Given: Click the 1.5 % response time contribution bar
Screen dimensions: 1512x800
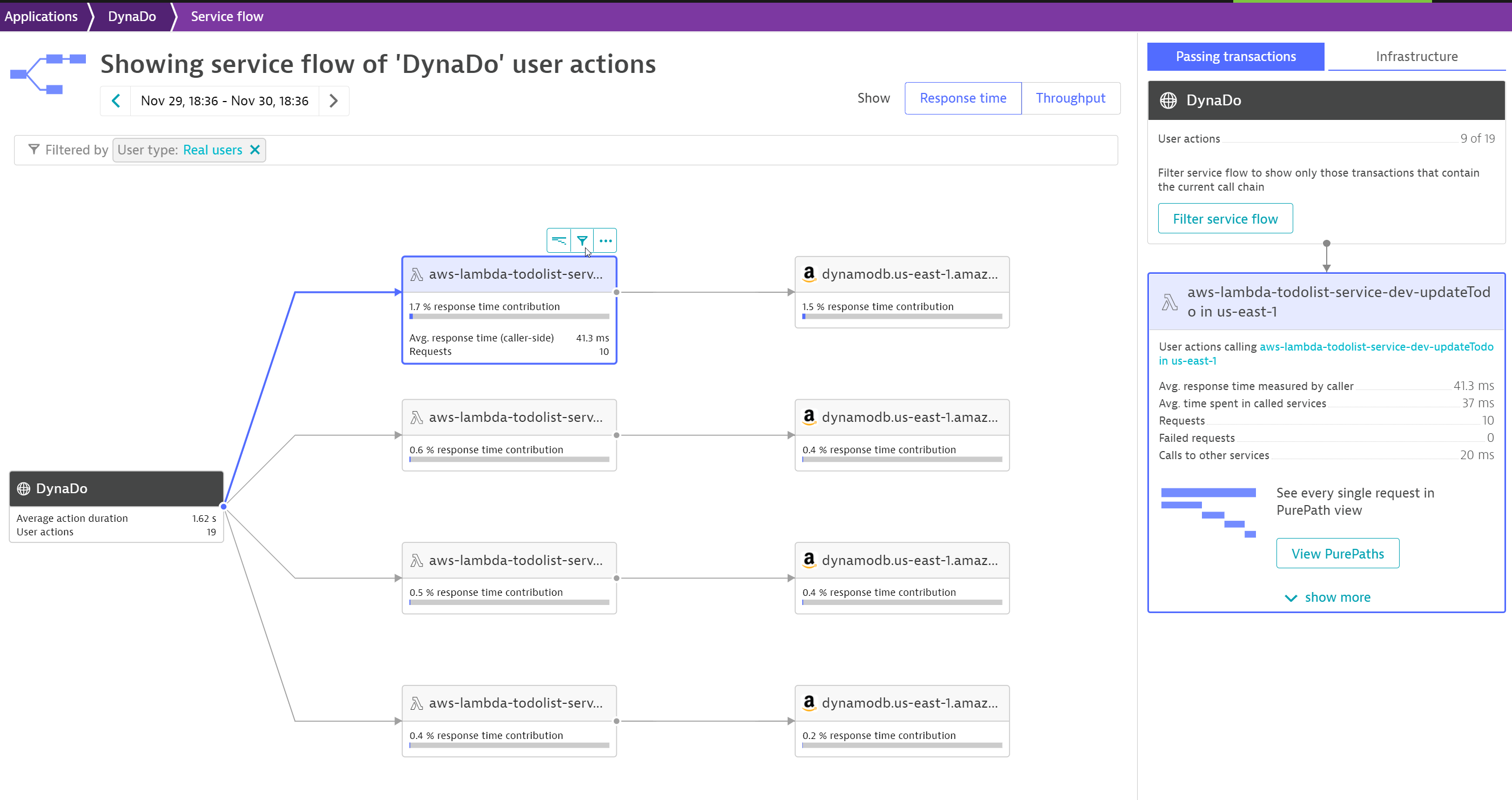Looking at the screenshot, I should click(902, 317).
